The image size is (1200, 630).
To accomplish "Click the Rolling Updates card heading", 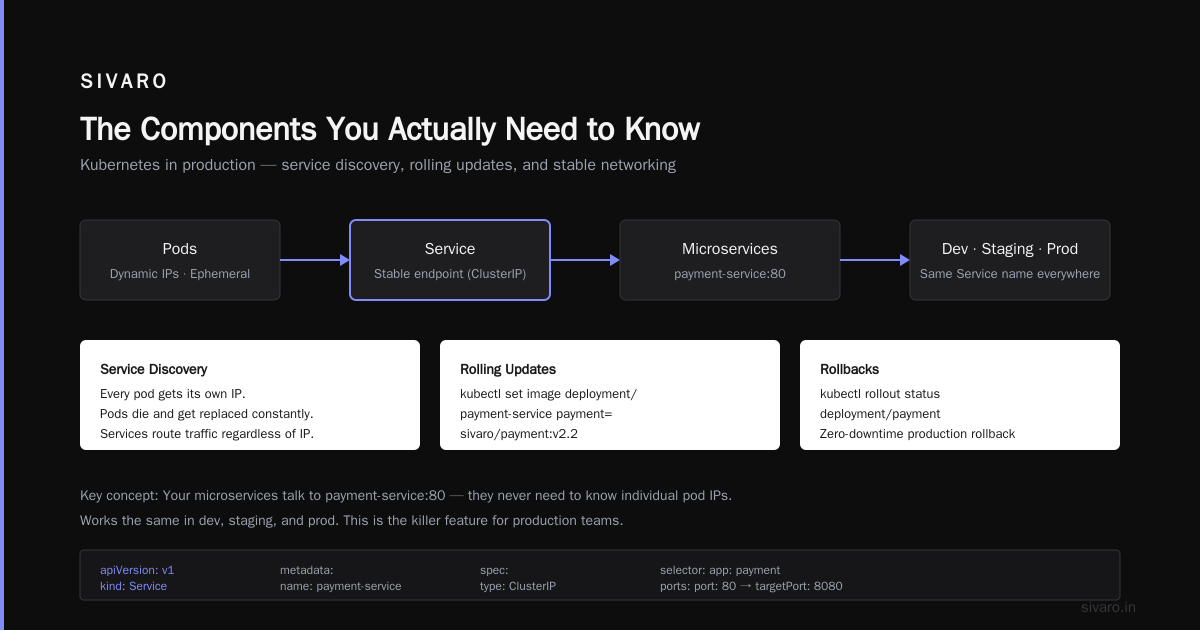I will tap(508, 370).
